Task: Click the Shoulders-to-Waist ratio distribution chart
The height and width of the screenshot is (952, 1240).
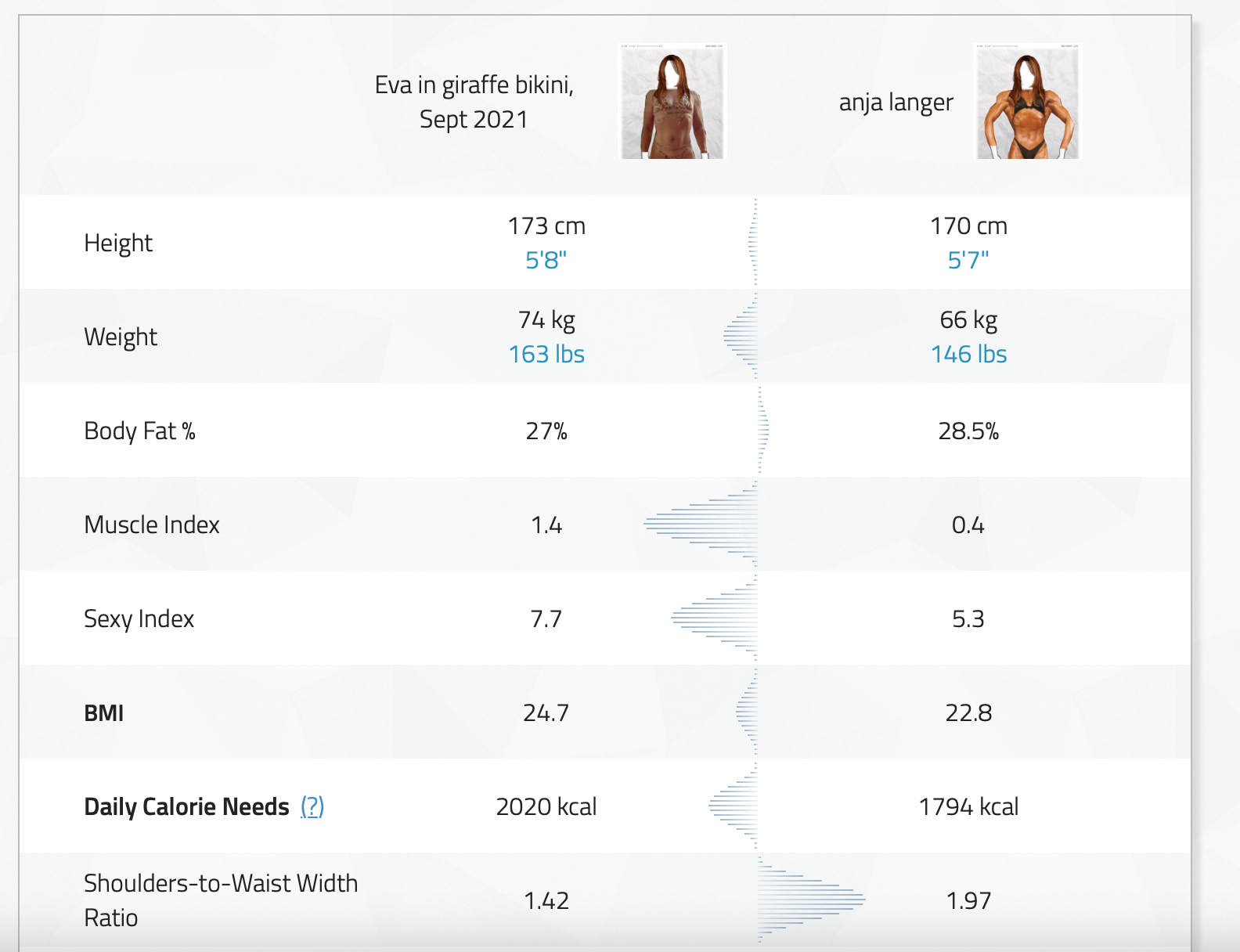Action: click(810, 900)
